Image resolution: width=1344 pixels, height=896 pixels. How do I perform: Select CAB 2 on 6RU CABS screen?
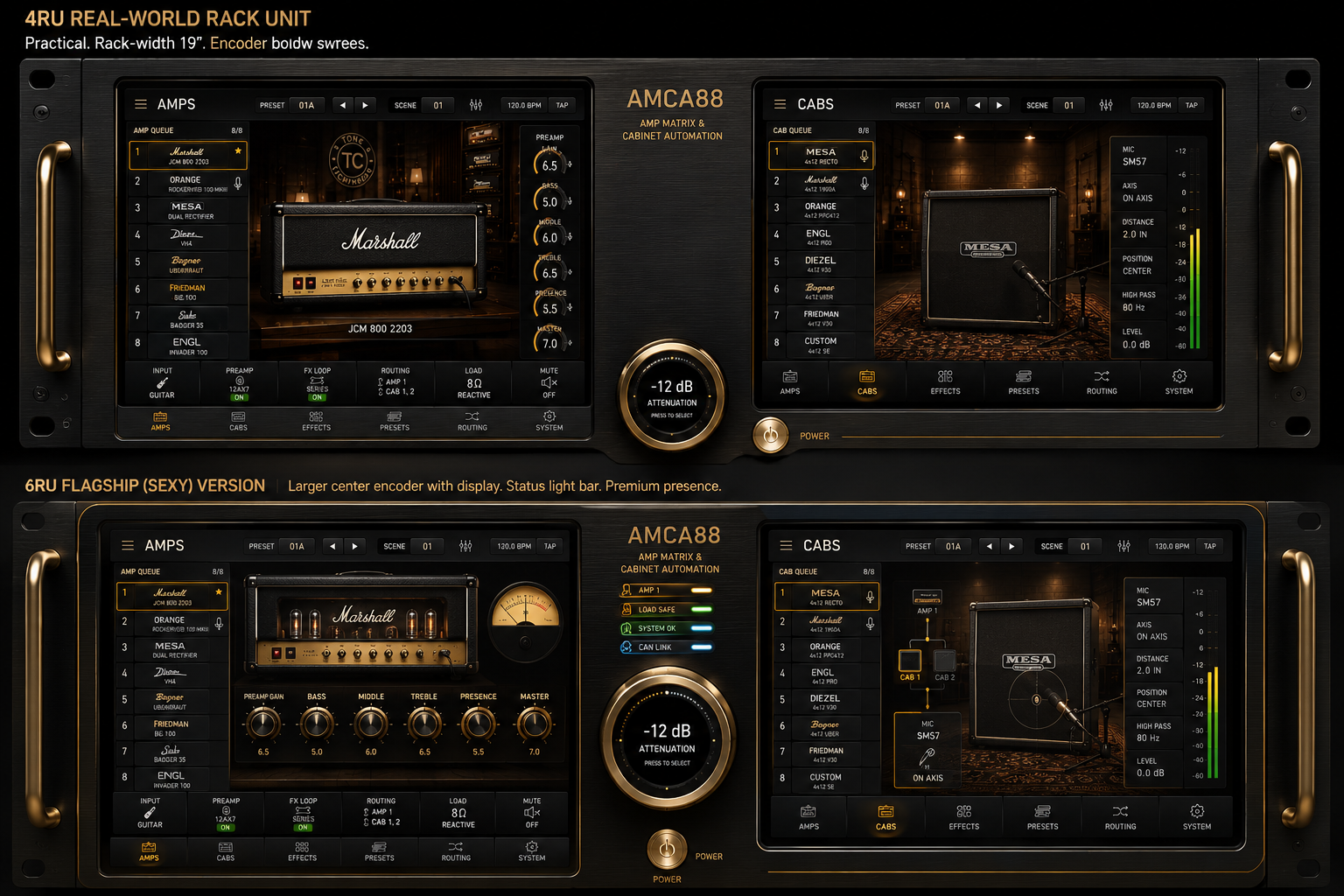[x=944, y=663]
